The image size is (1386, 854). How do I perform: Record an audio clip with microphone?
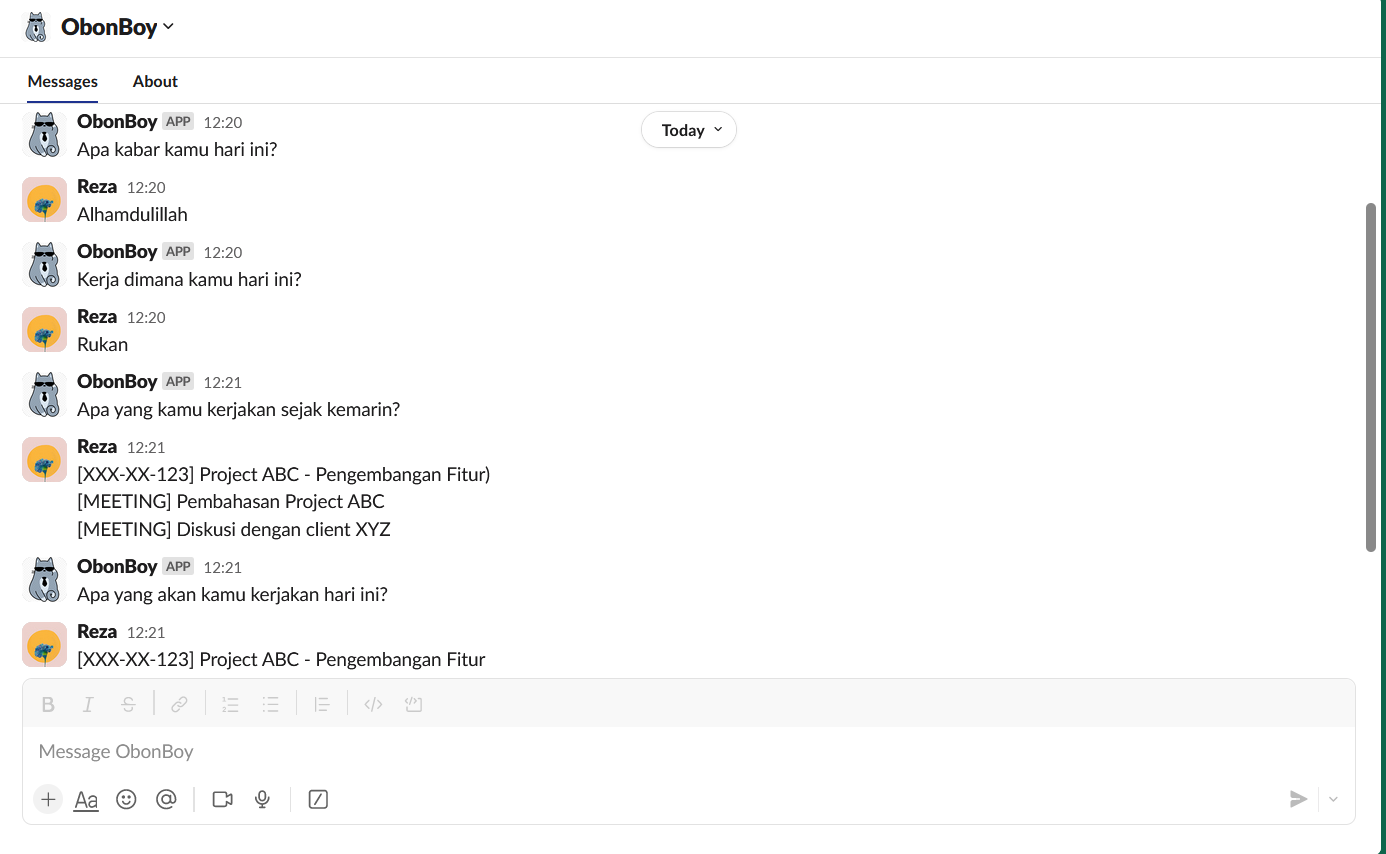(262, 799)
